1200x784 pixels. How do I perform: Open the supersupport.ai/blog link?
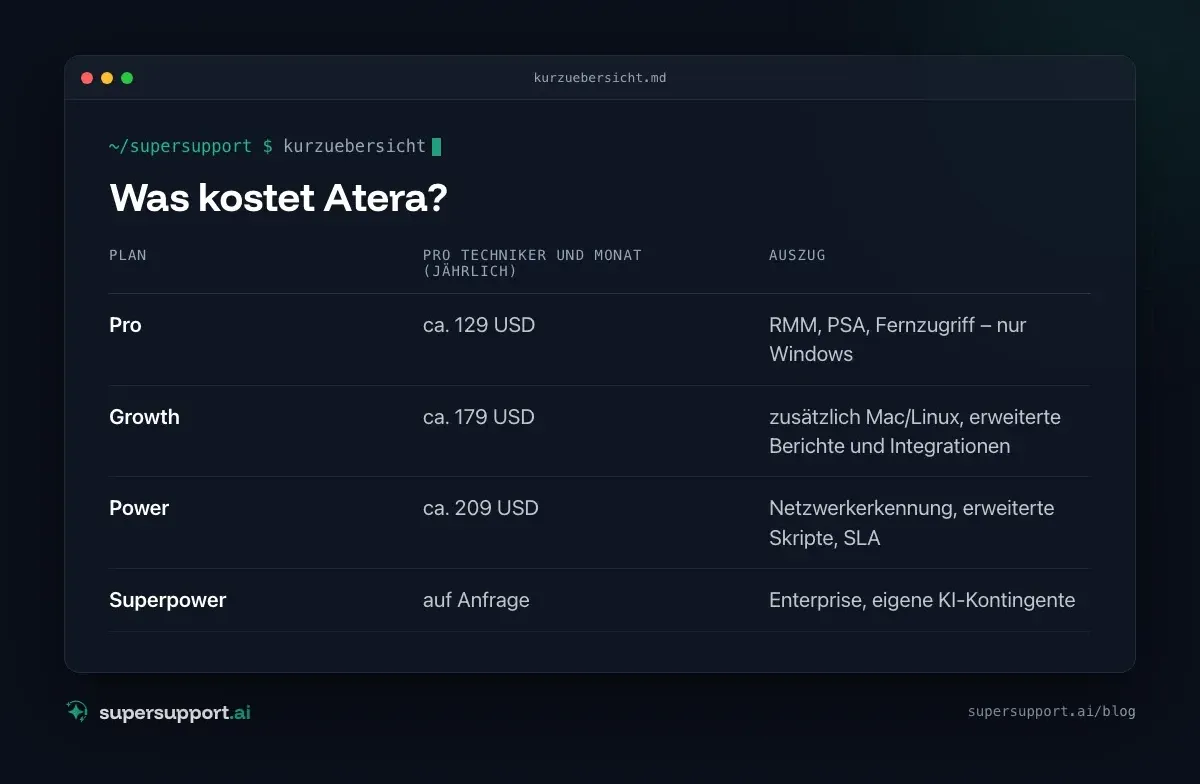tap(1051, 712)
